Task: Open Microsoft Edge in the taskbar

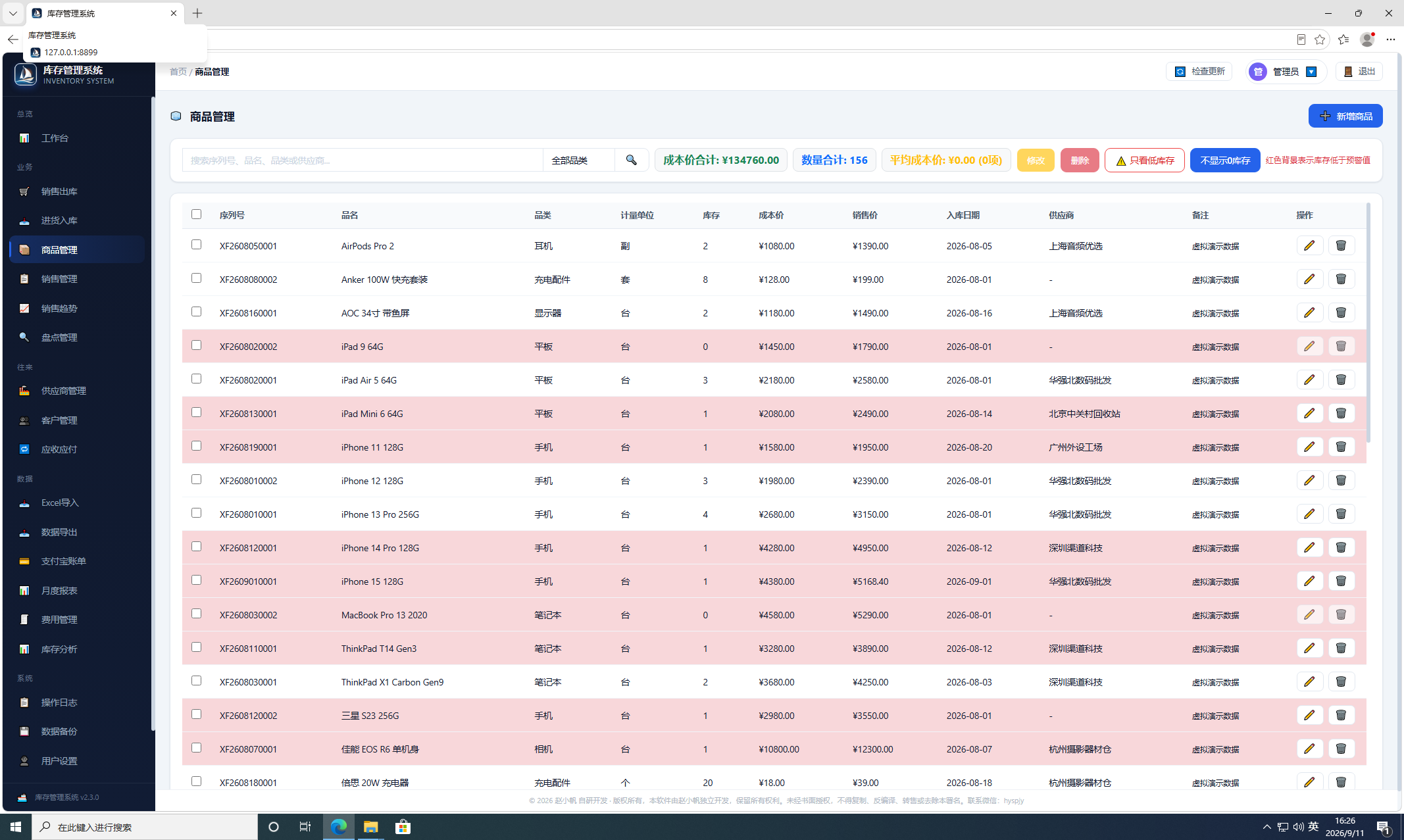Action: tap(339, 827)
